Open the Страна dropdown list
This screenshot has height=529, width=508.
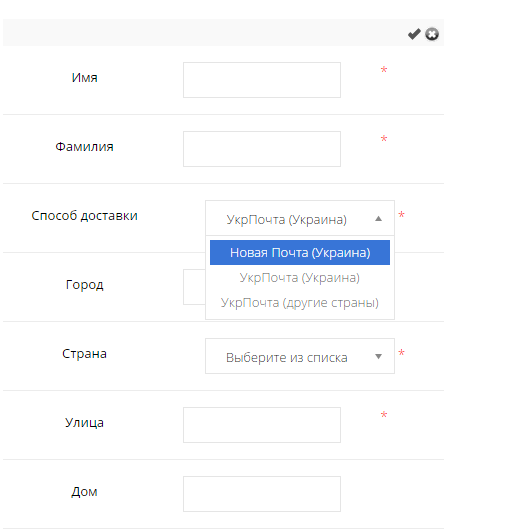pos(300,356)
